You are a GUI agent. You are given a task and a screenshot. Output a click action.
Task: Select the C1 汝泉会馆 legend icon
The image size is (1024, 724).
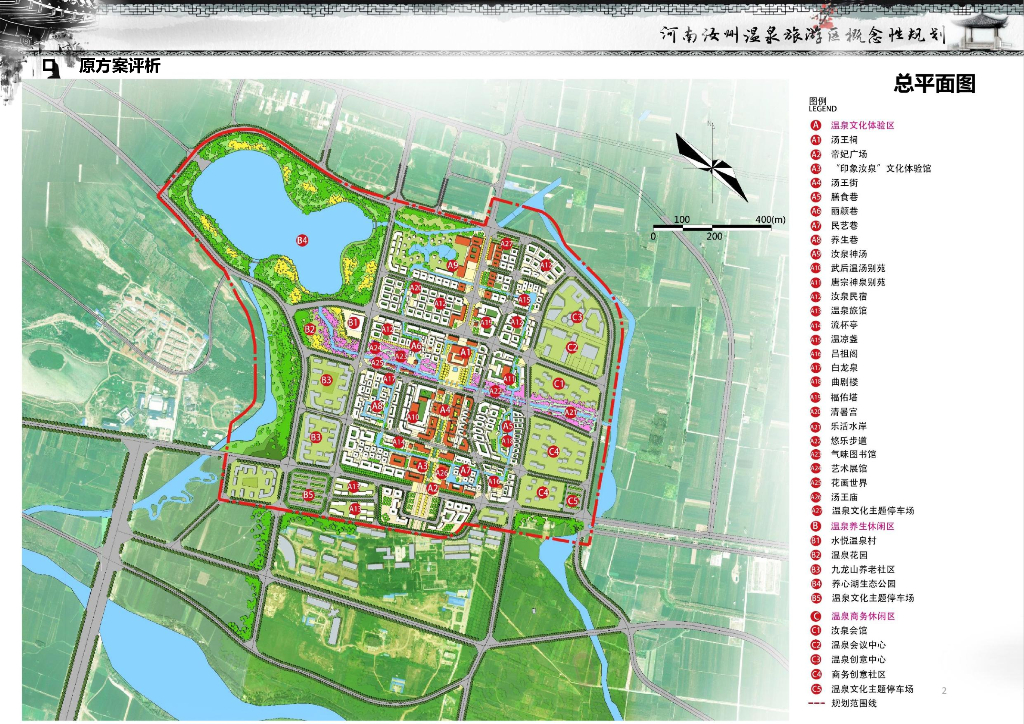tap(816, 631)
